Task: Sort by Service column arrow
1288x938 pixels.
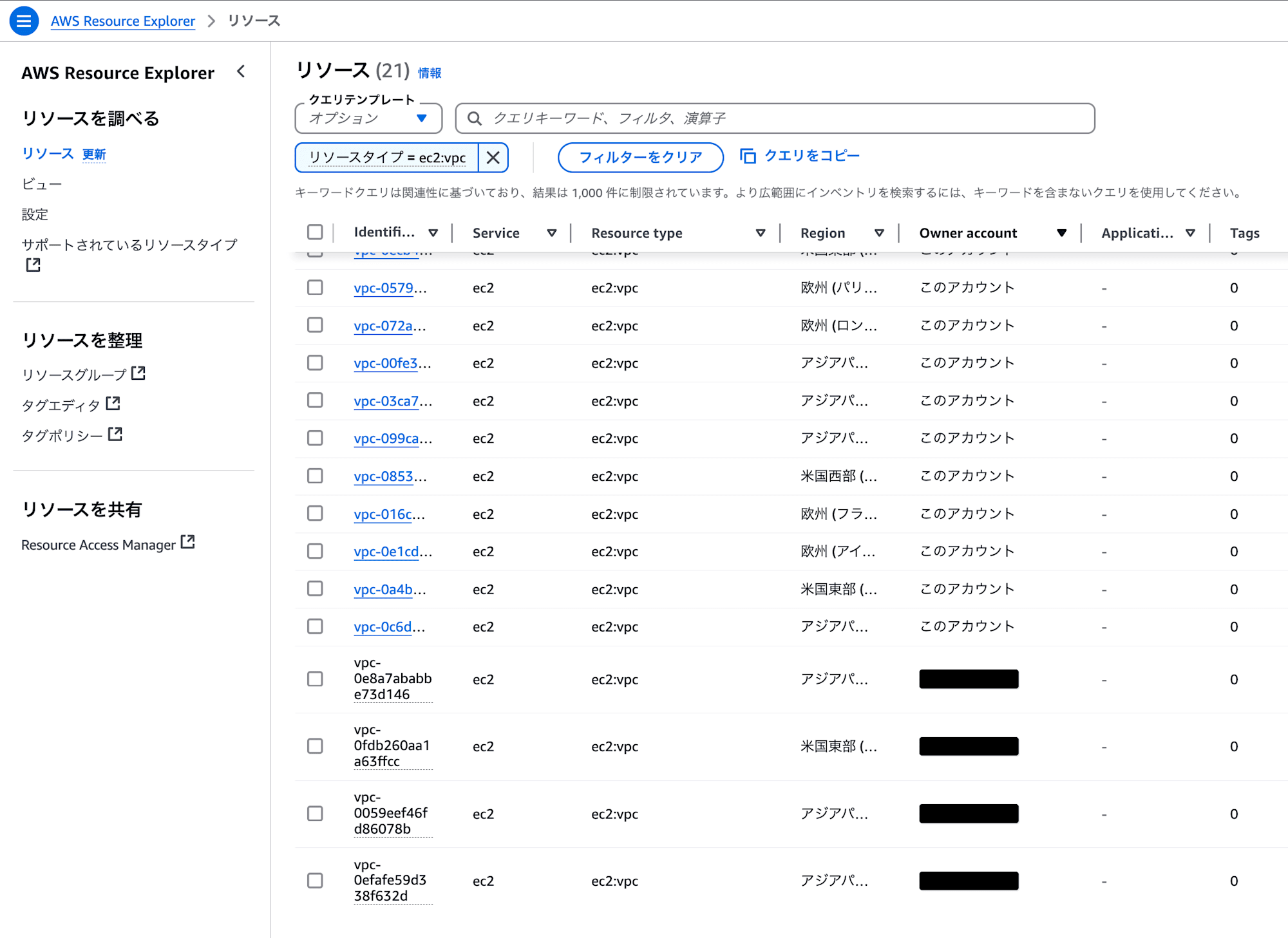Action: click(552, 233)
